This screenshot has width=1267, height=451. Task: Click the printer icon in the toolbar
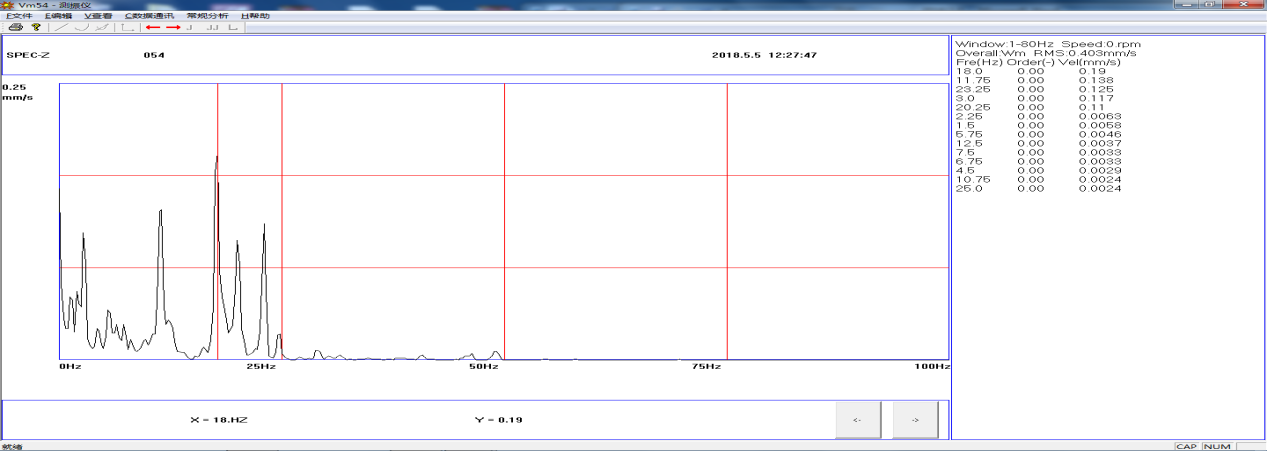16,27
